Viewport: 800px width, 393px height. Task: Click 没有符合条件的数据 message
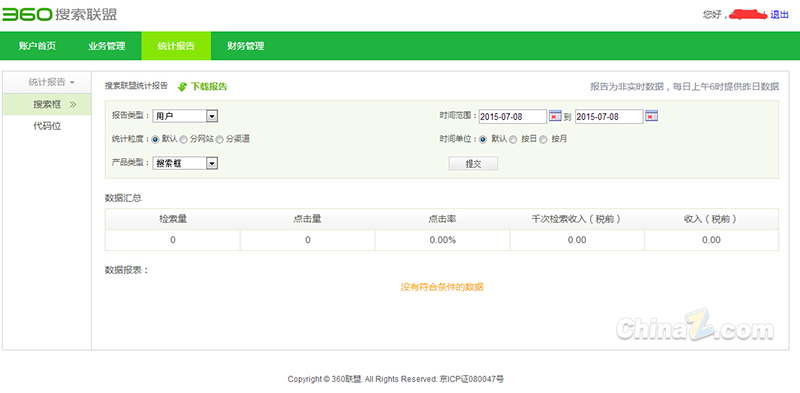442,287
